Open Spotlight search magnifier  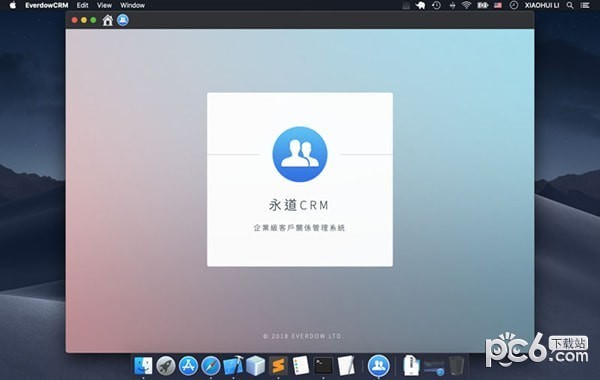(570, 5)
